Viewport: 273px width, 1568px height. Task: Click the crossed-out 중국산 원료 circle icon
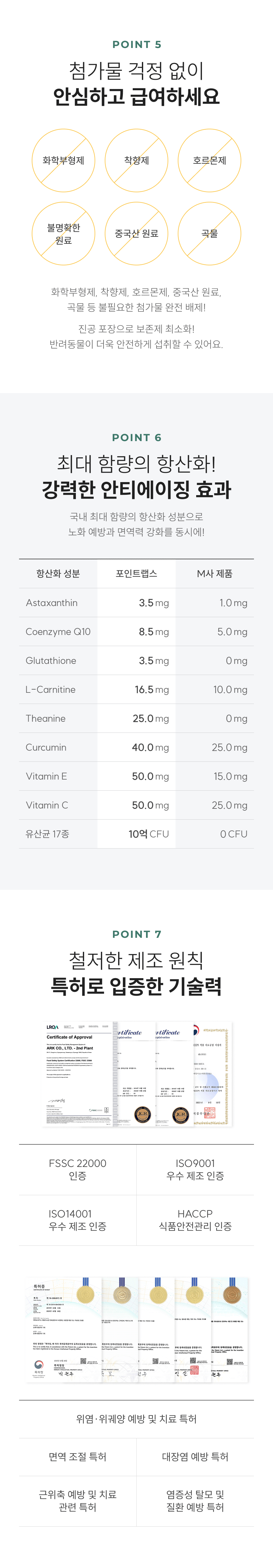136,234
